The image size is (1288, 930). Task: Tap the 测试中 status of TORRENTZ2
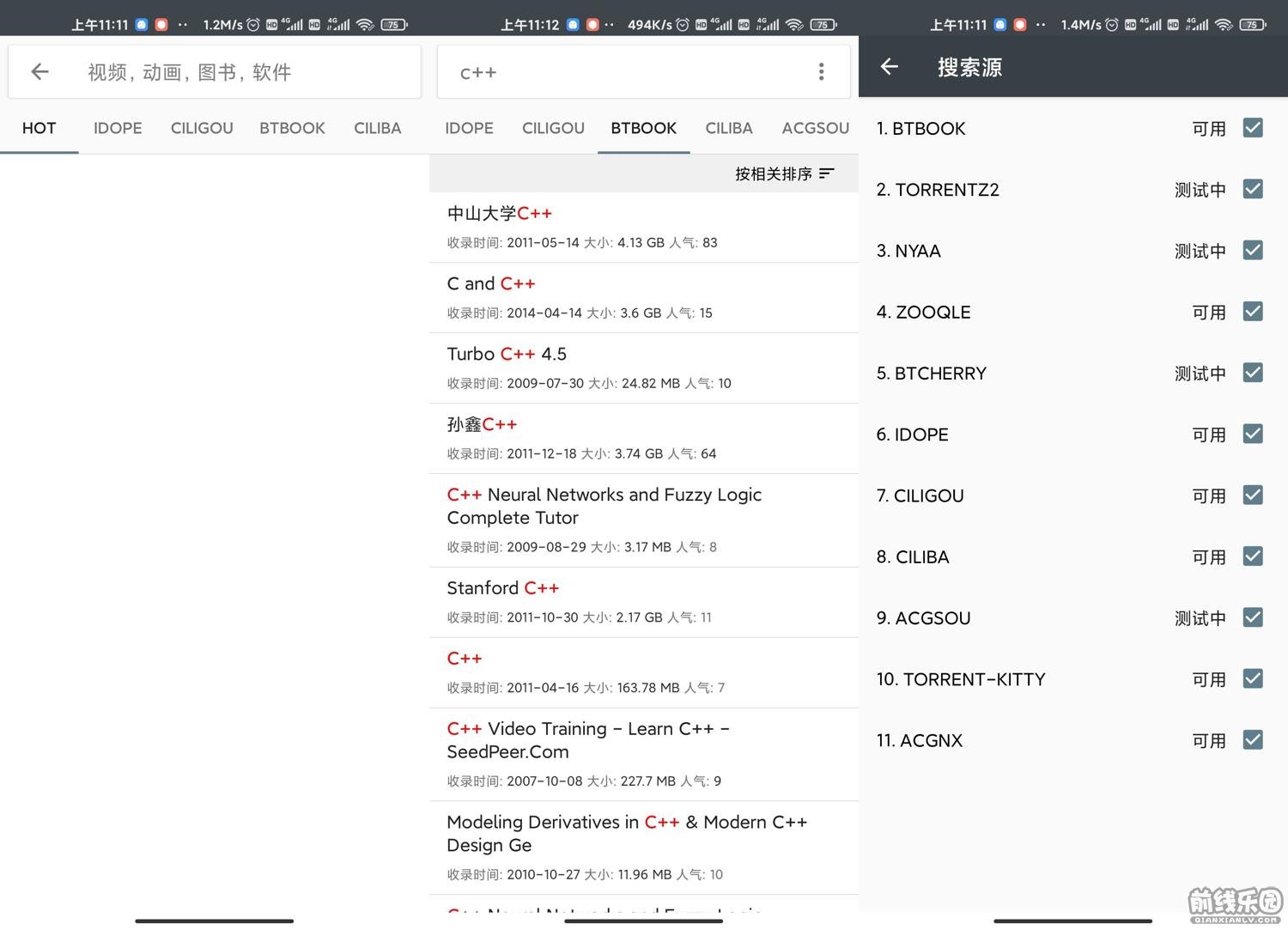(x=1200, y=190)
